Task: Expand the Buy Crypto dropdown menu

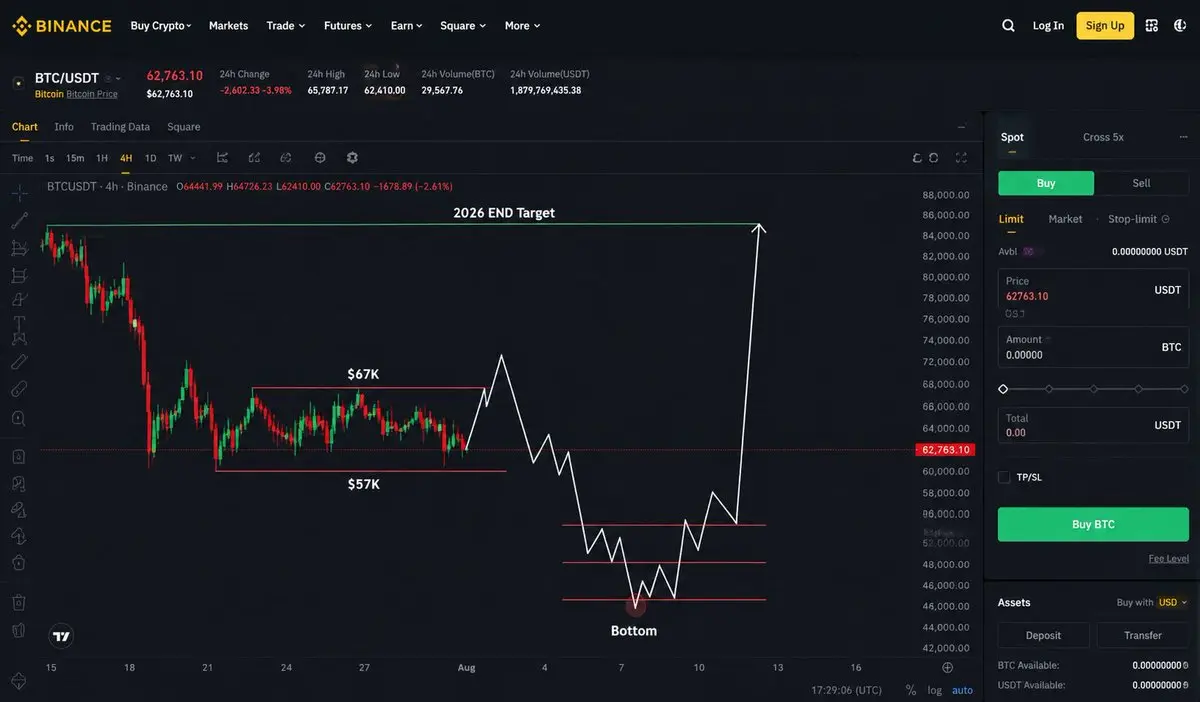Action: 160,26
